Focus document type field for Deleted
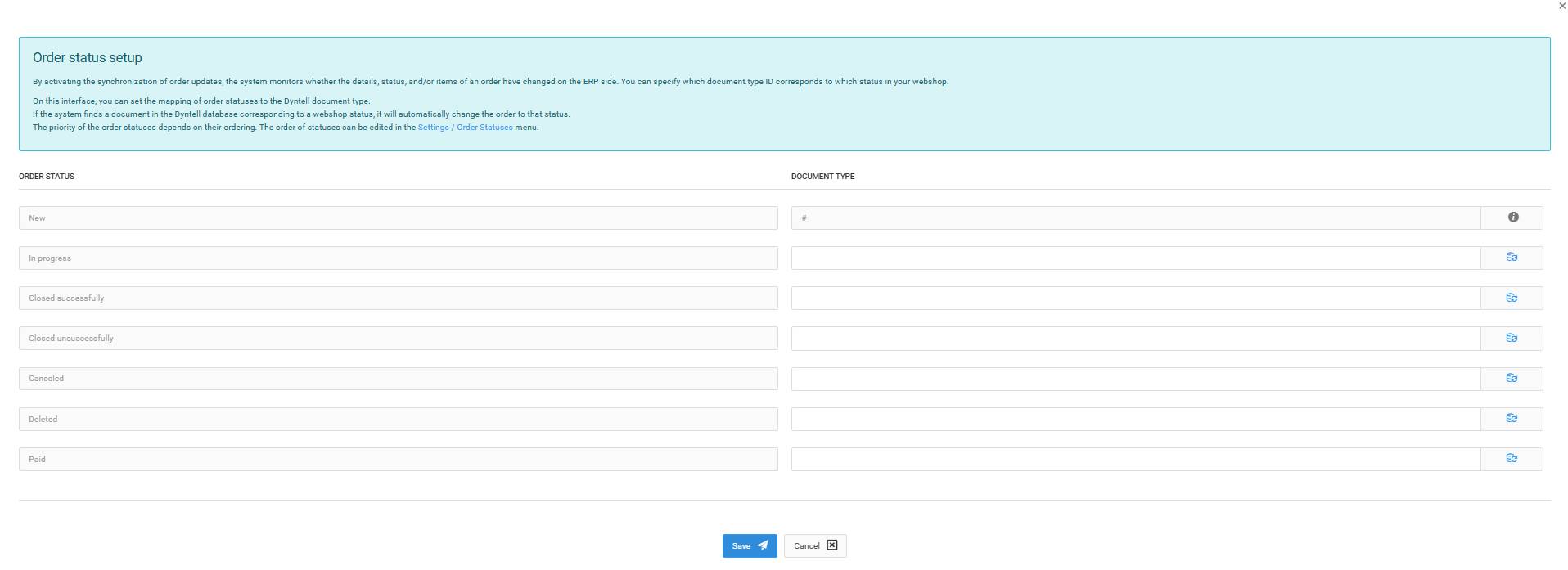This screenshot has width=1568, height=570. click(1136, 419)
